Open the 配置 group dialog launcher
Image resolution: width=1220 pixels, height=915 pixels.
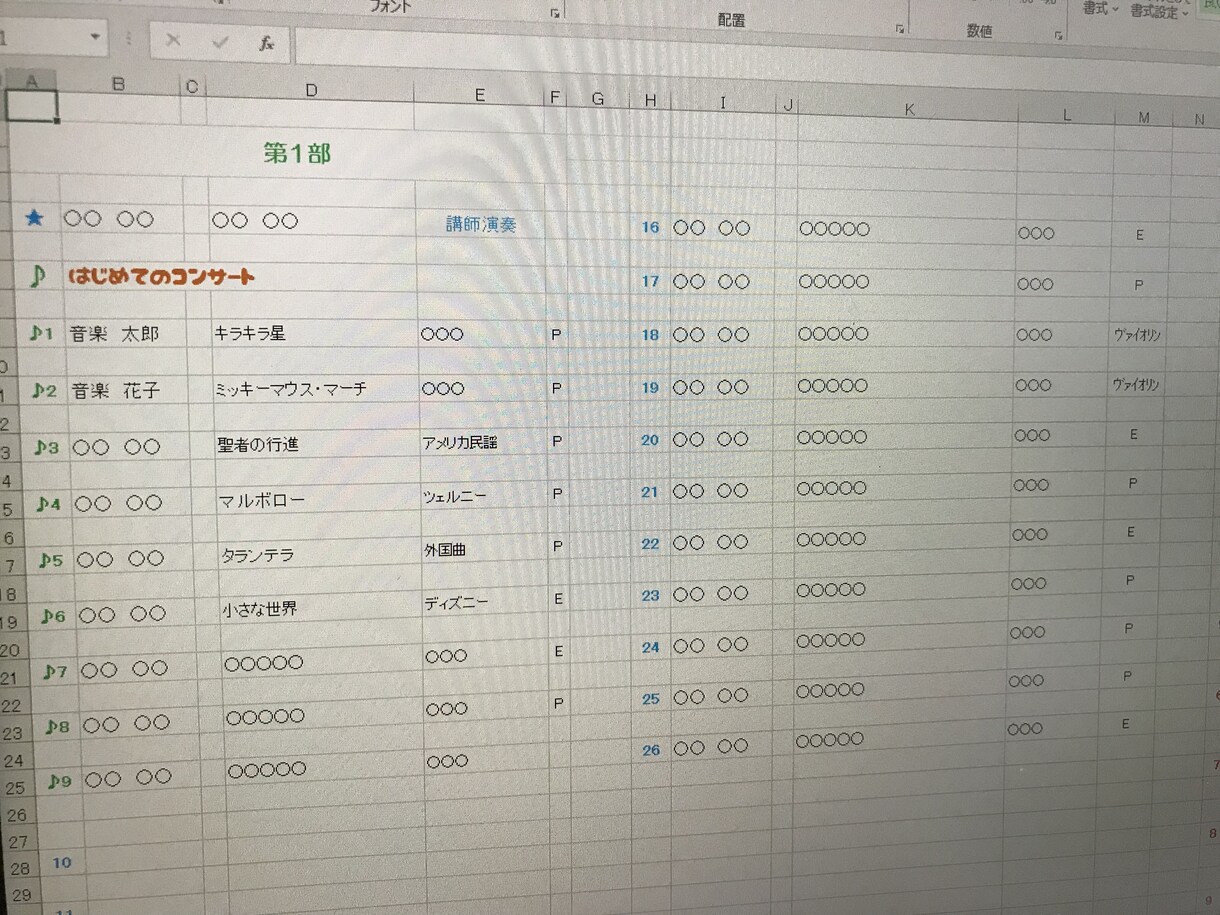[900, 30]
